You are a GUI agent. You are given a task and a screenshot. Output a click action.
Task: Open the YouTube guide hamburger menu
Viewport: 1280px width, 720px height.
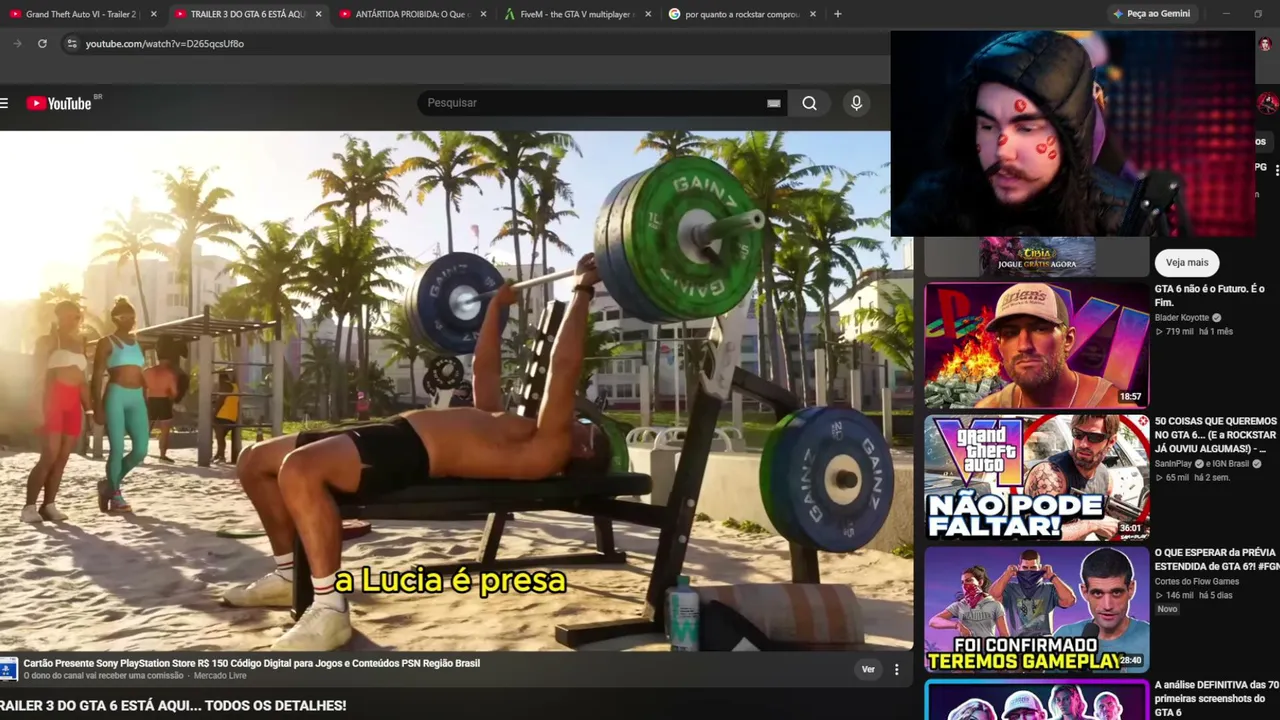point(4,103)
